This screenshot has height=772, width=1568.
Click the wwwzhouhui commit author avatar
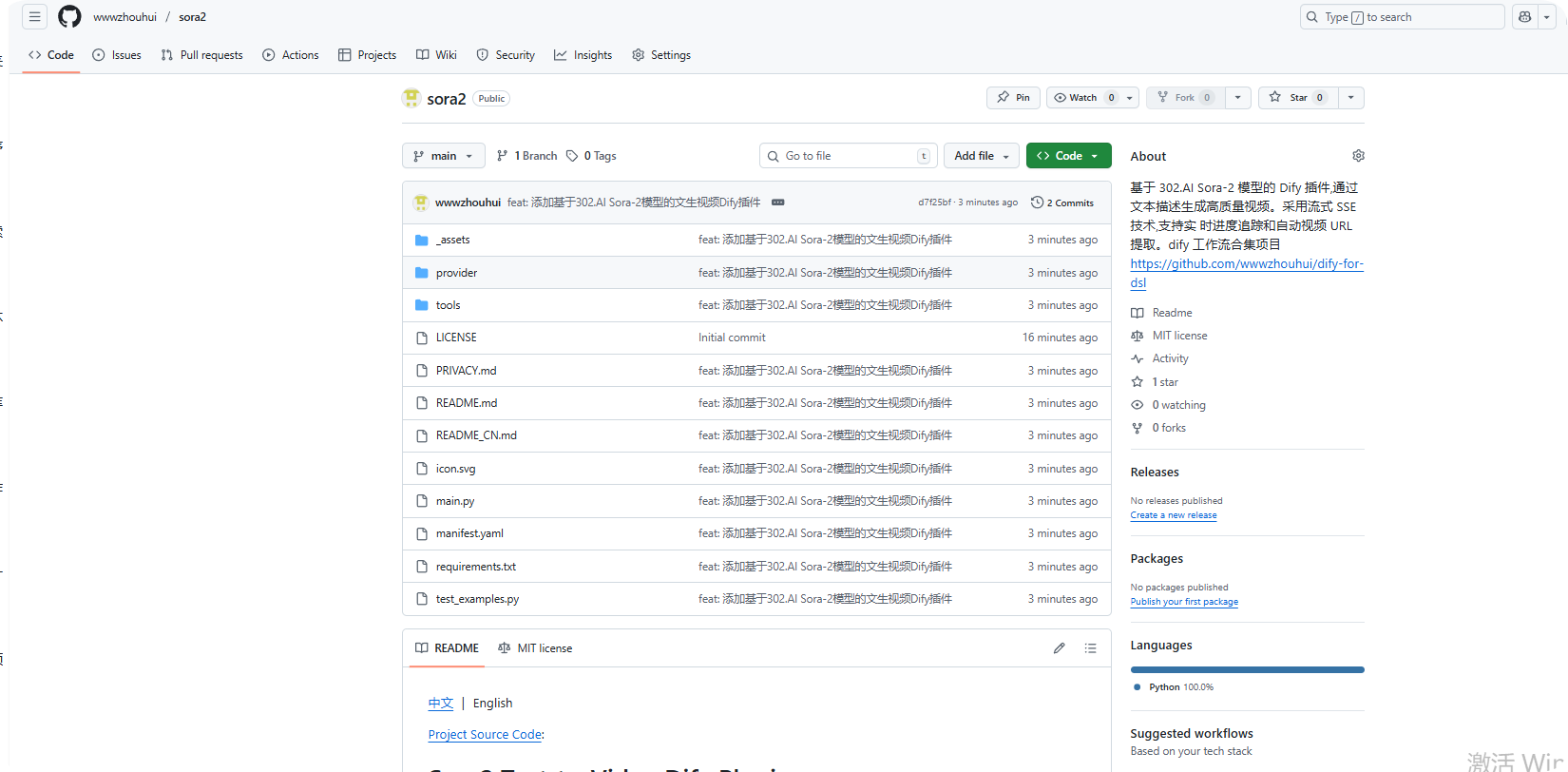(x=421, y=203)
